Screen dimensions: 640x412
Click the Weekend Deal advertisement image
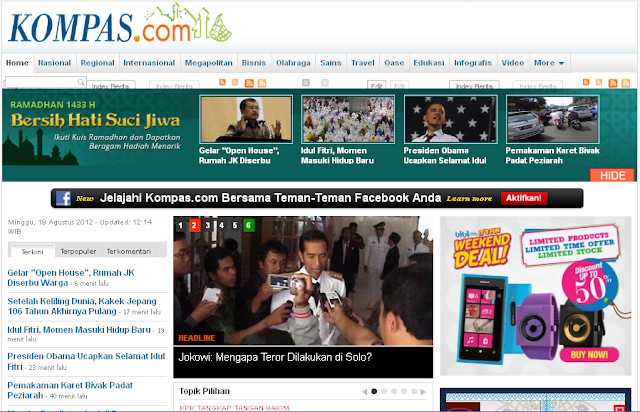point(536,296)
